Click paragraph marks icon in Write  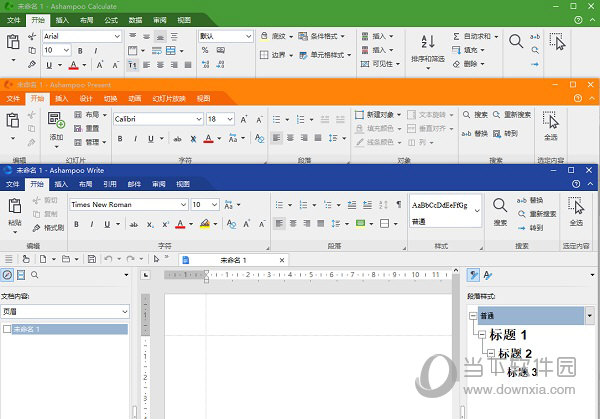pos(399,205)
